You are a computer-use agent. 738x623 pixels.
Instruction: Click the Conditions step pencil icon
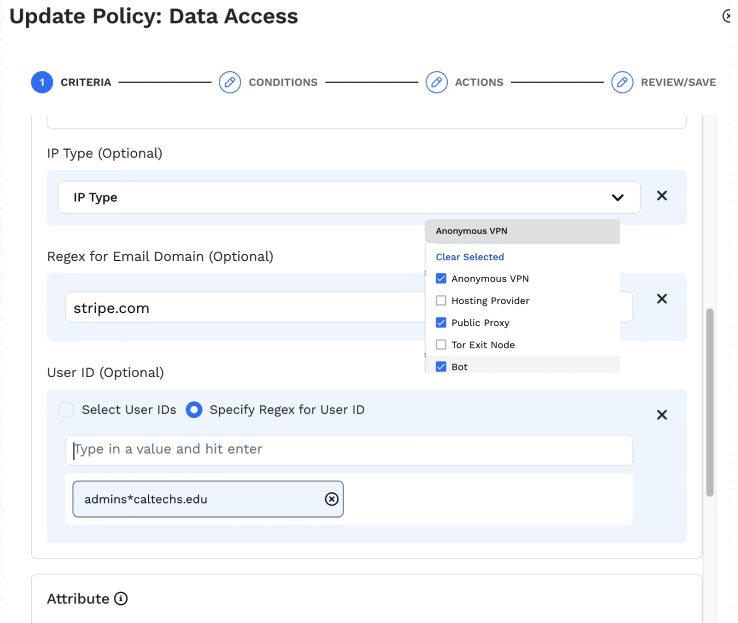point(230,82)
